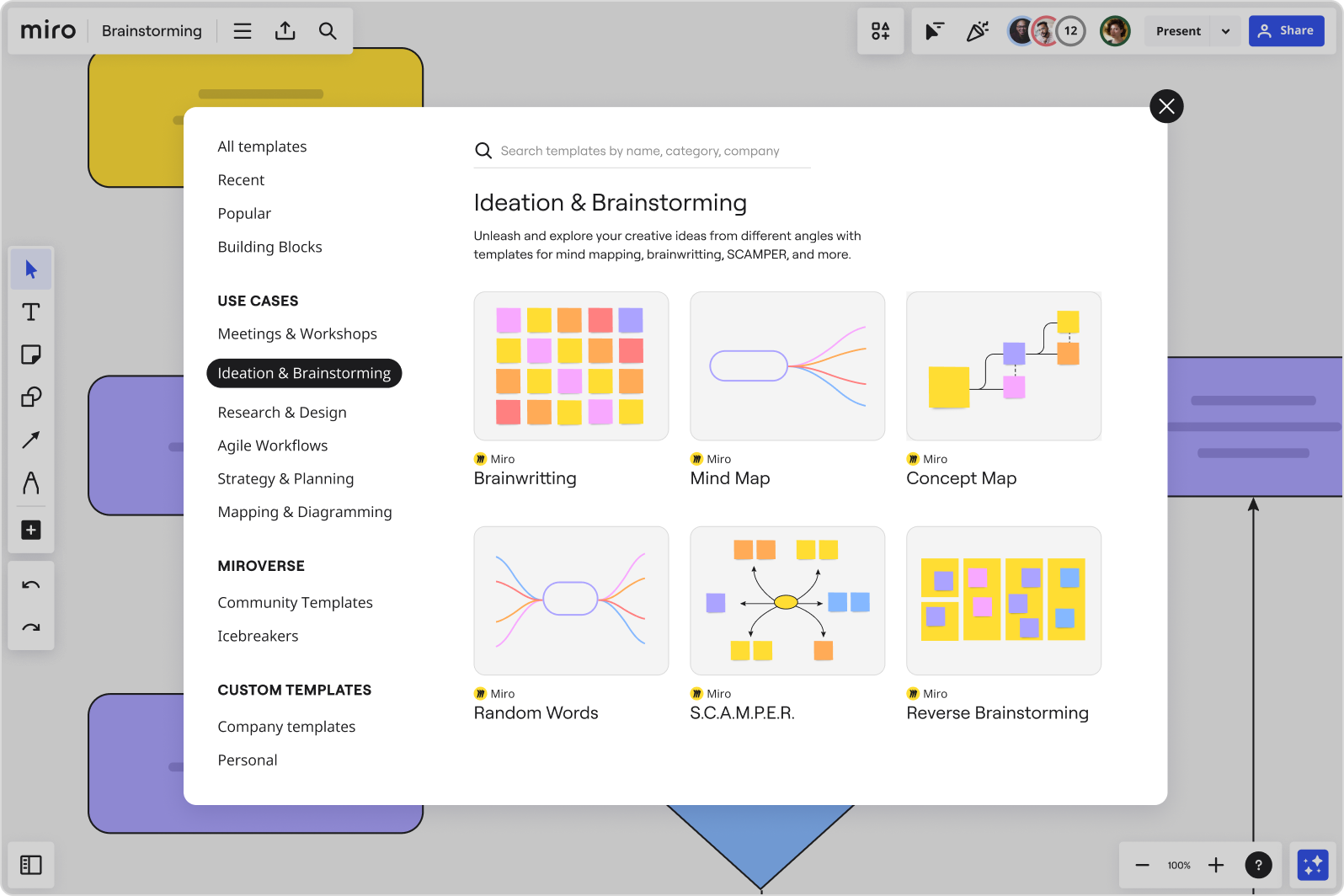1344x896 pixels.
Task: Open Icebreakers templates
Action: pyautogui.click(x=258, y=636)
